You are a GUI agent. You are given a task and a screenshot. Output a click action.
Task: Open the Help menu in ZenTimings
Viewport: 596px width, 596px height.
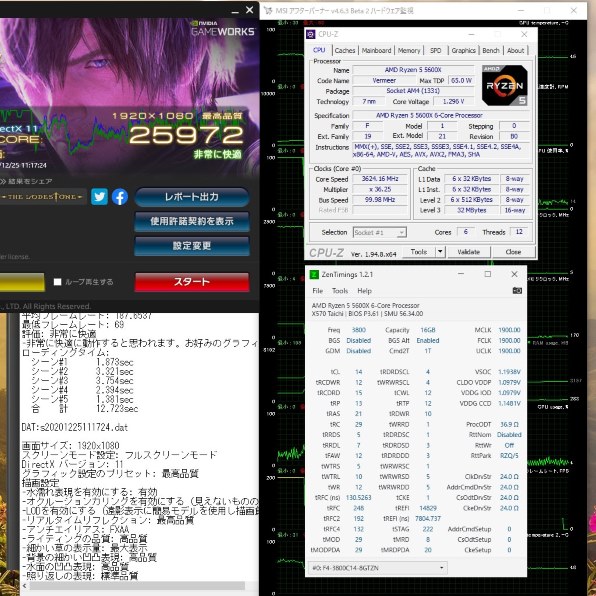coord(364,291)
